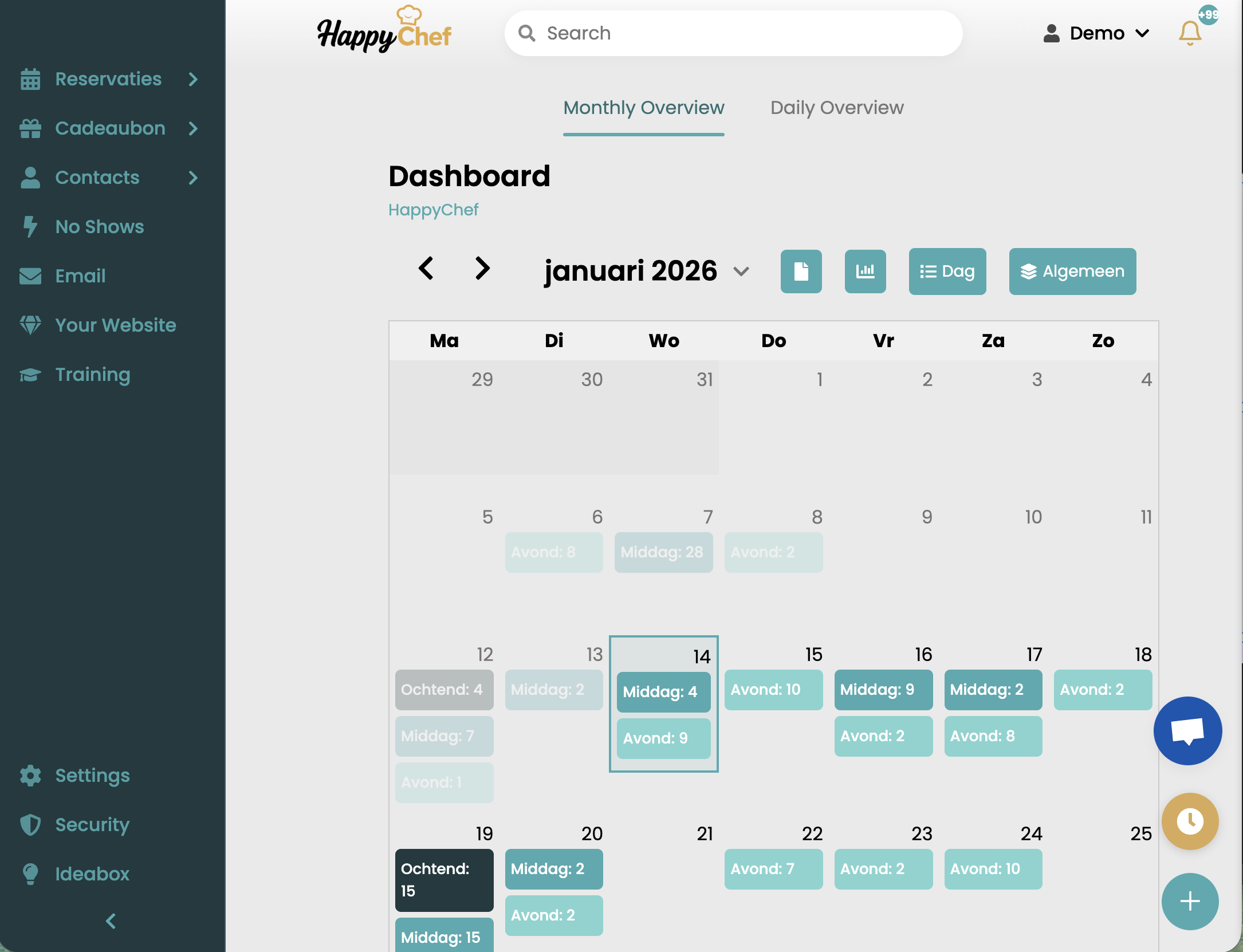Click the golden clock icon
The image size is (1243, 952).
pyautogui.click(x=1190, y=821)
